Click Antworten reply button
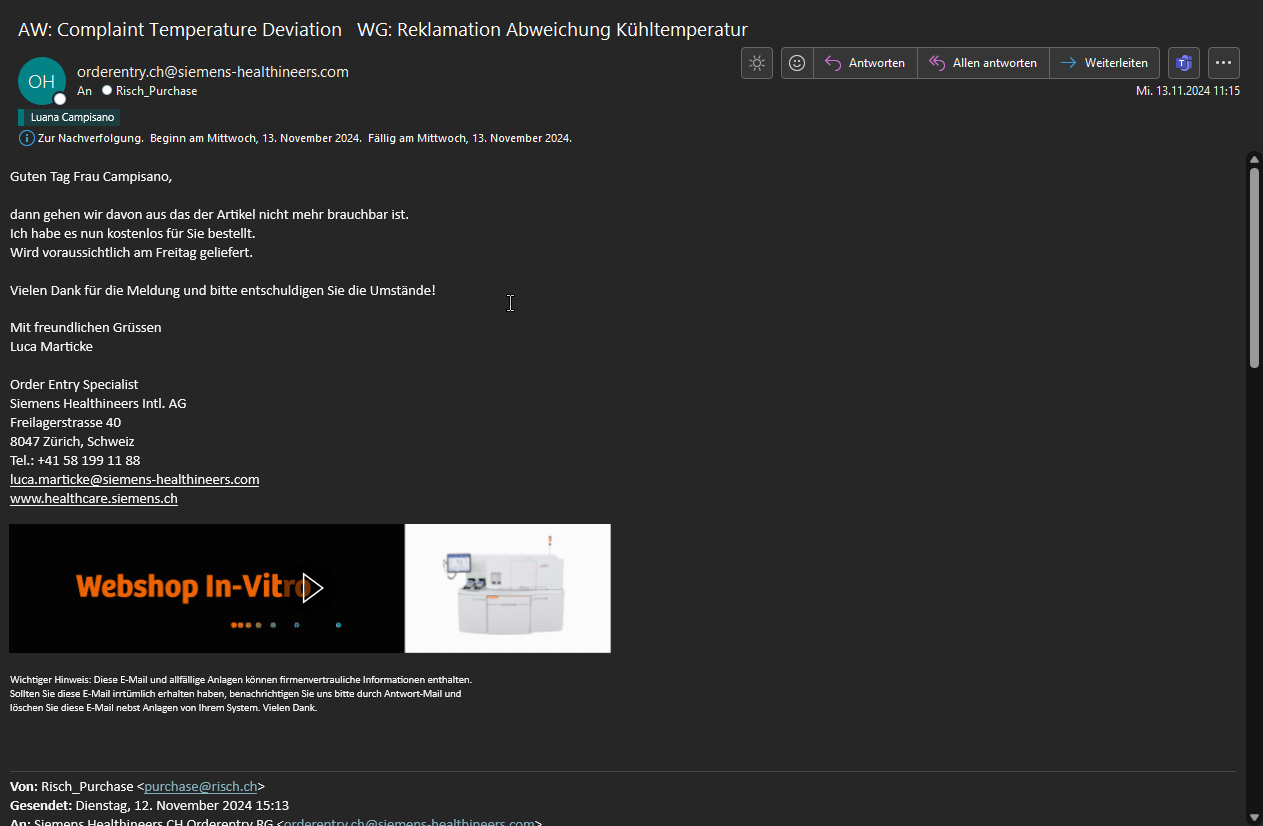Image resolution: width=1263 pixels, height=826 pixels. point(865,63)
